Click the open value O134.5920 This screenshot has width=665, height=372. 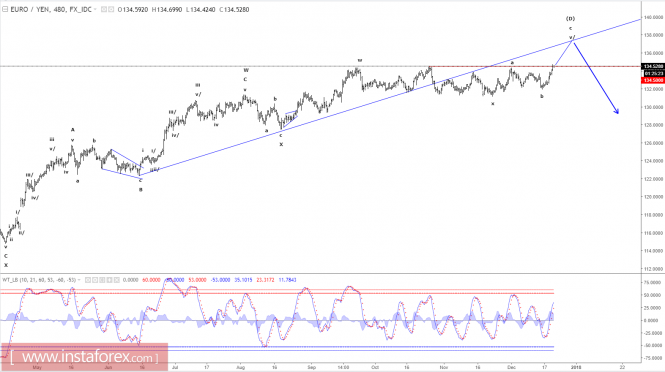click(x=133, y=9)
